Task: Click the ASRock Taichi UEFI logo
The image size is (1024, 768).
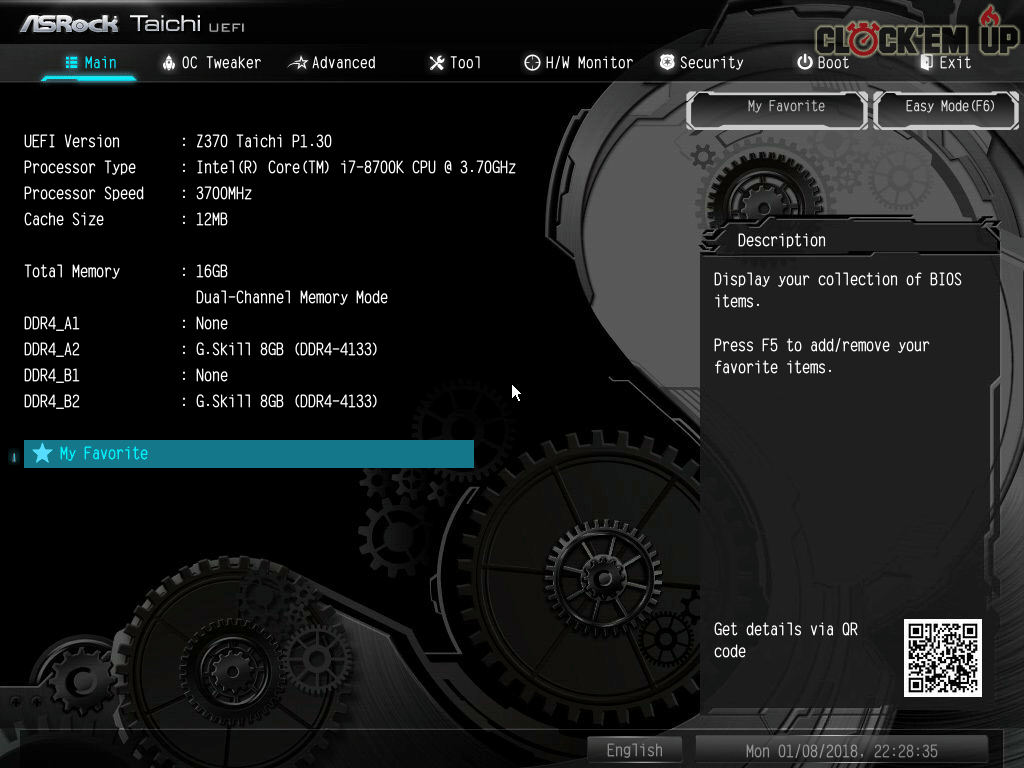Action: pyautogui.click(x=130, y=23)
